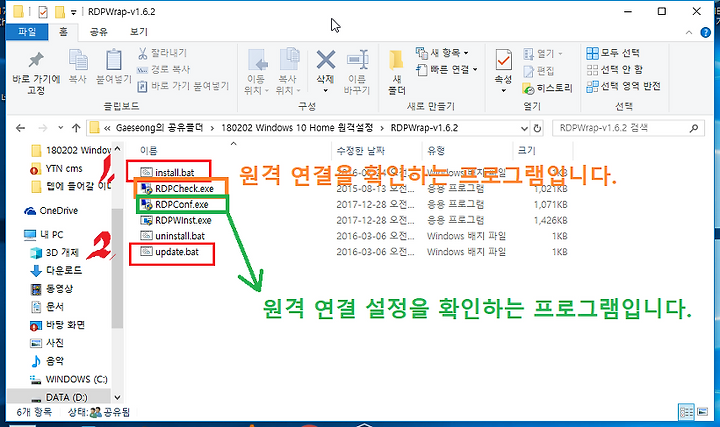
Task: Click the Edit button in the ribbon
Action: (x=539, y=71)
